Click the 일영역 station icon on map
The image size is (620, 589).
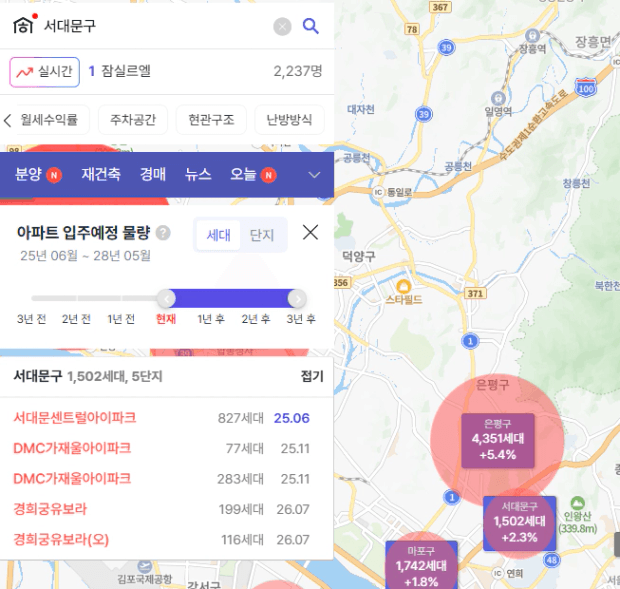498,98
